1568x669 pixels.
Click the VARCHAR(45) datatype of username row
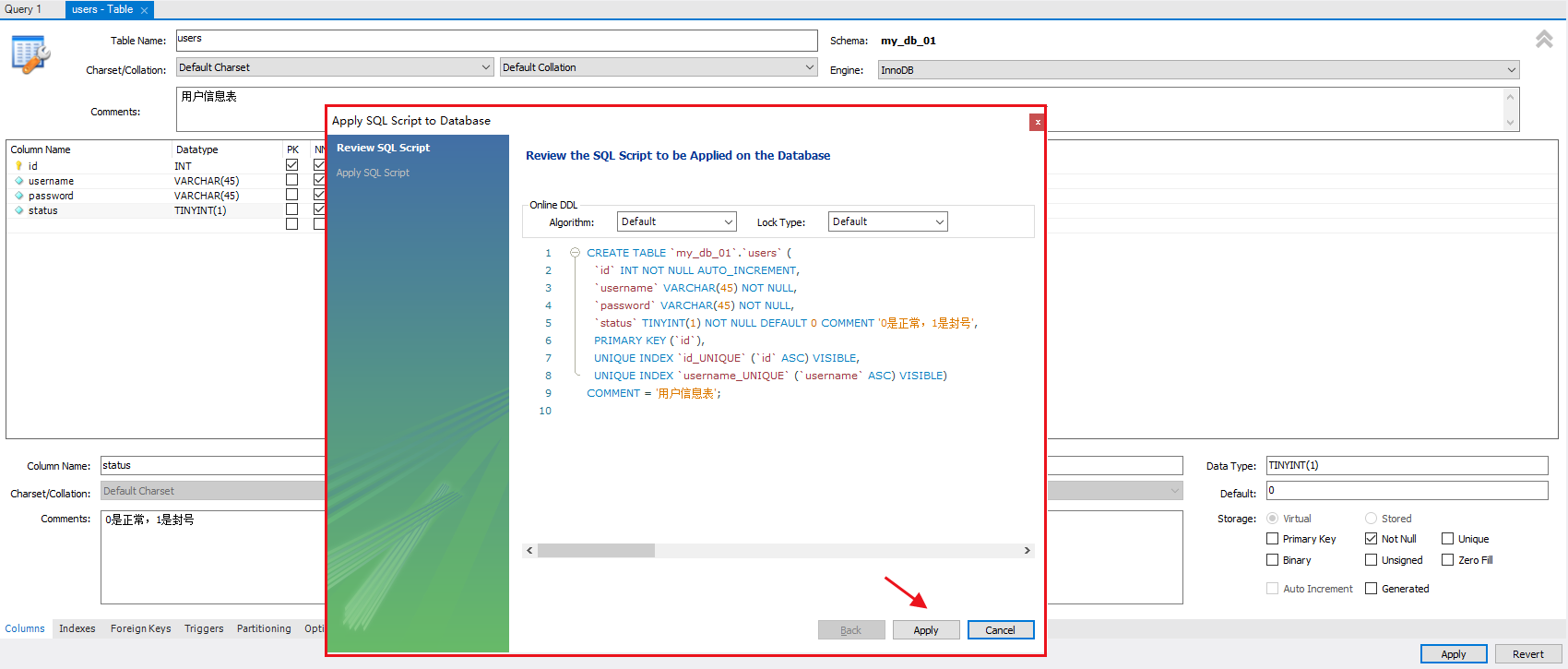coord(207,181)
